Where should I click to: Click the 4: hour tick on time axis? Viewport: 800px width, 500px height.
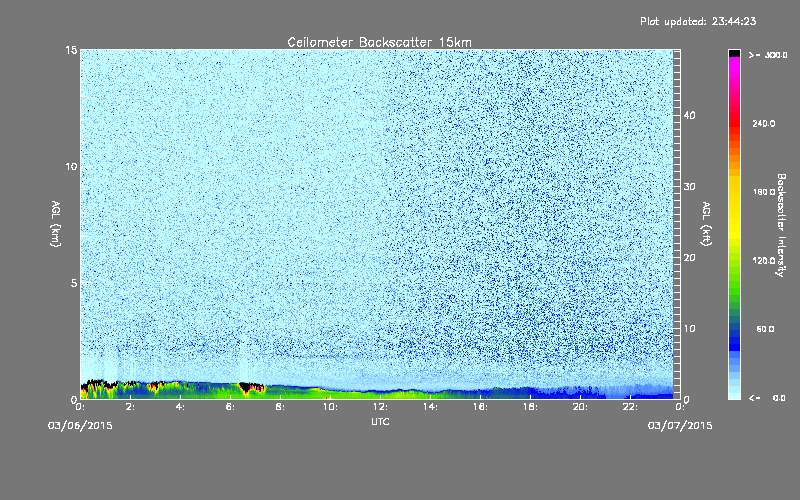(x=181, y=407)
